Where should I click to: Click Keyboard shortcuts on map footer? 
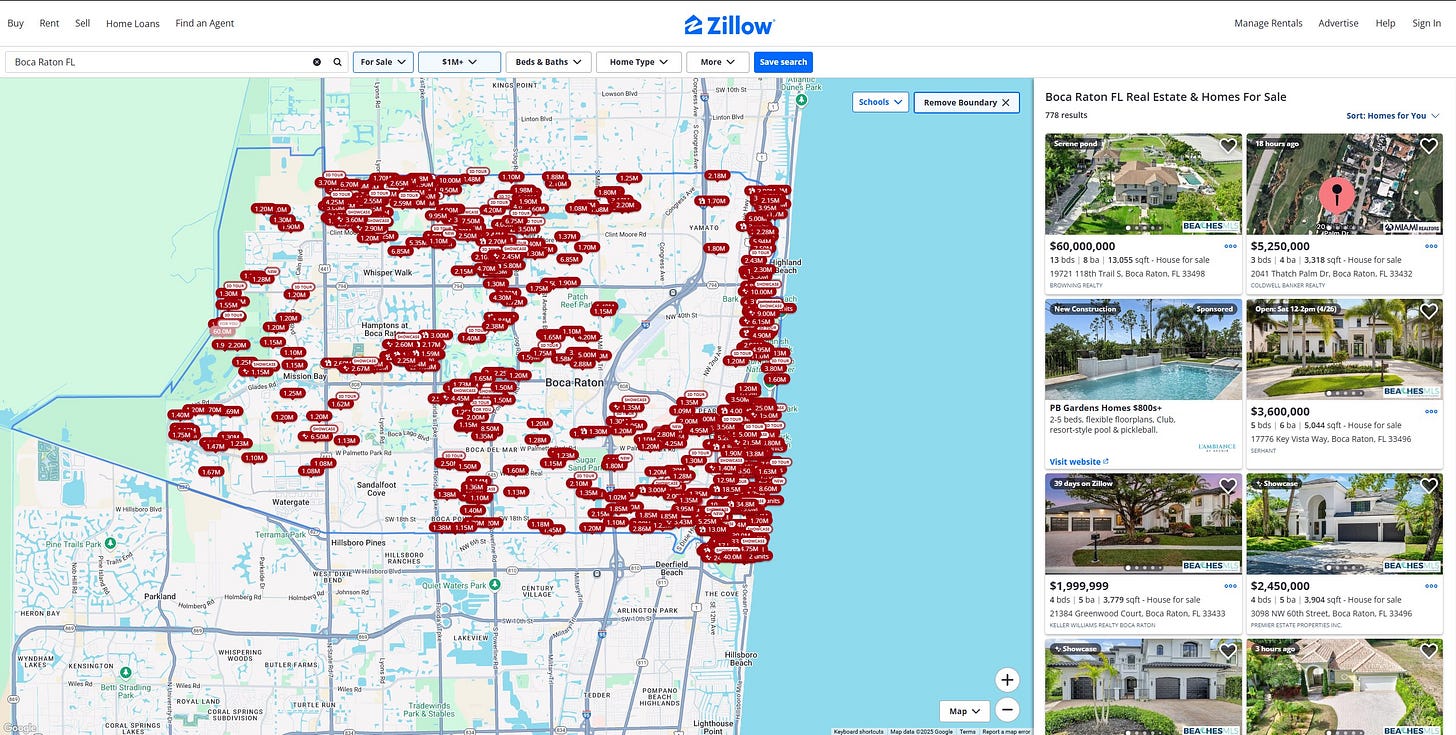pyautogui.click(x=859, y=731)
